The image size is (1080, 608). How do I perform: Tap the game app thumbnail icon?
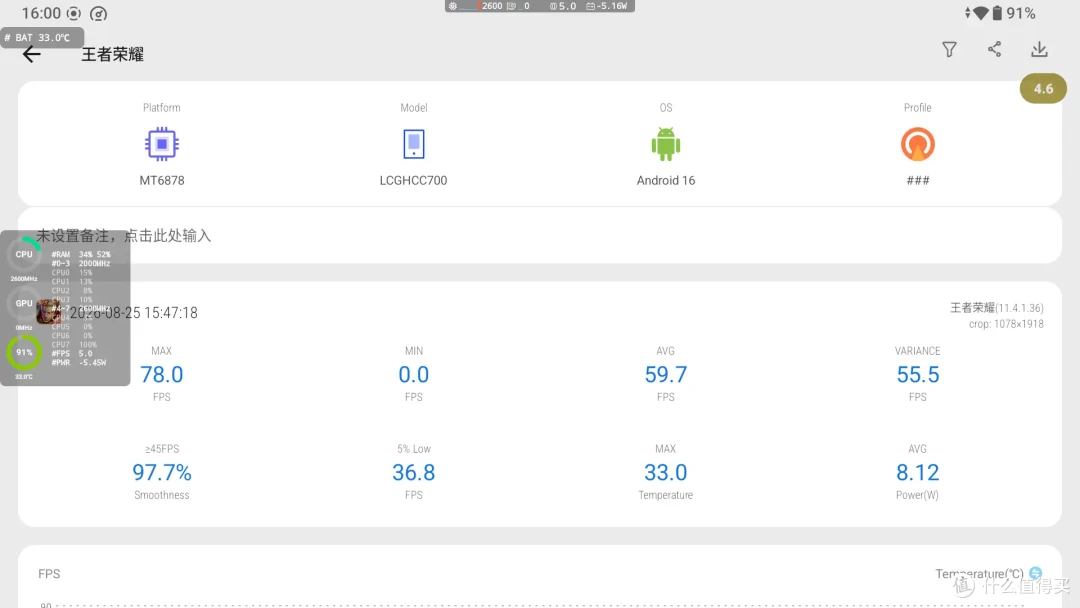[x=48, y=312]
